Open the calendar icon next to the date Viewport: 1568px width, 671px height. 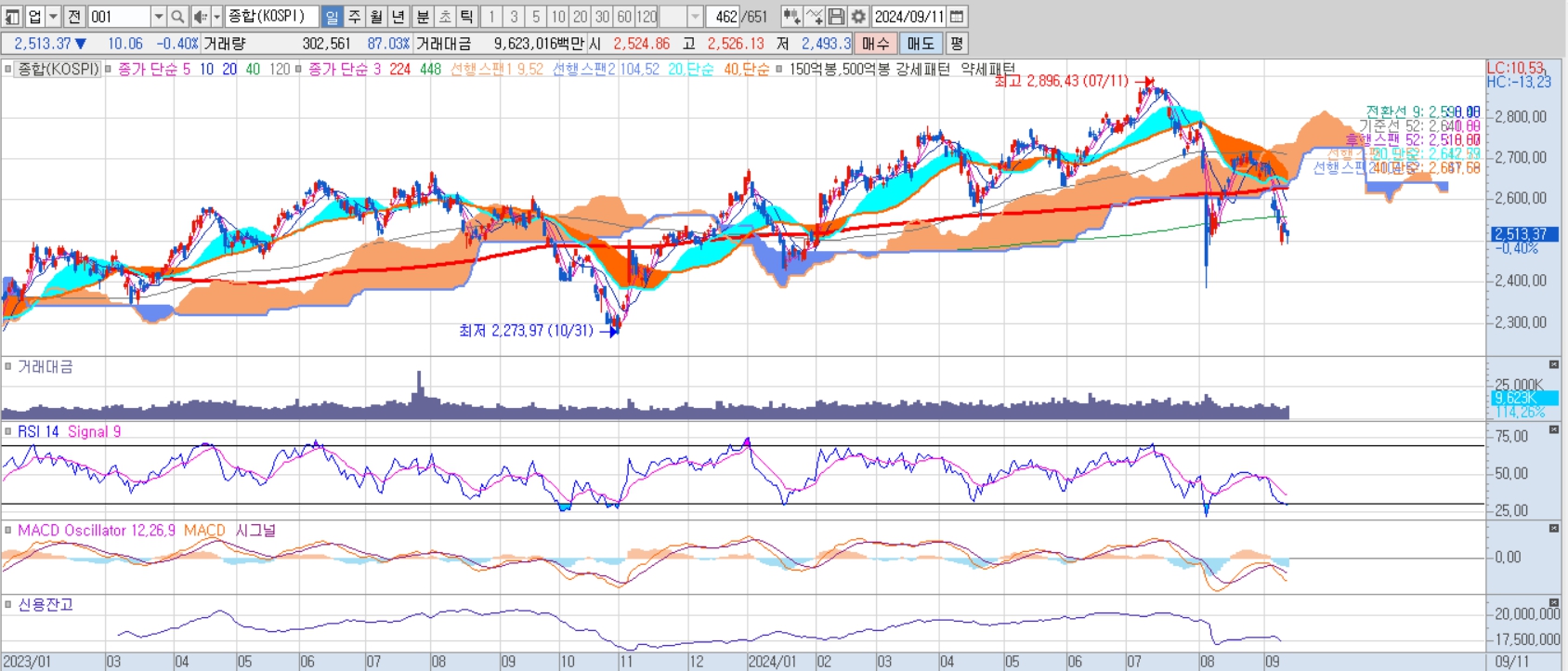[957, 17]
